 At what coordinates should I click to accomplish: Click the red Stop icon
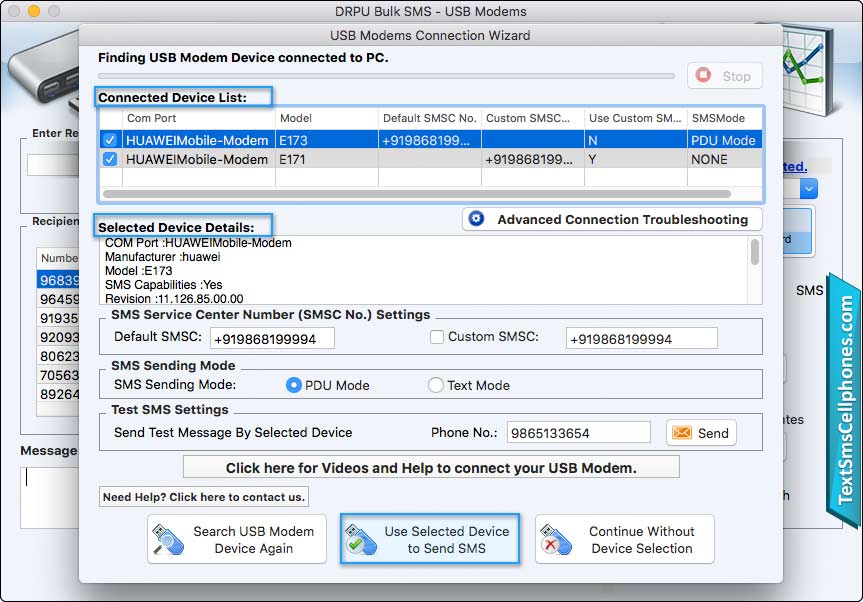pyautogui.click(x=703, y=75)
